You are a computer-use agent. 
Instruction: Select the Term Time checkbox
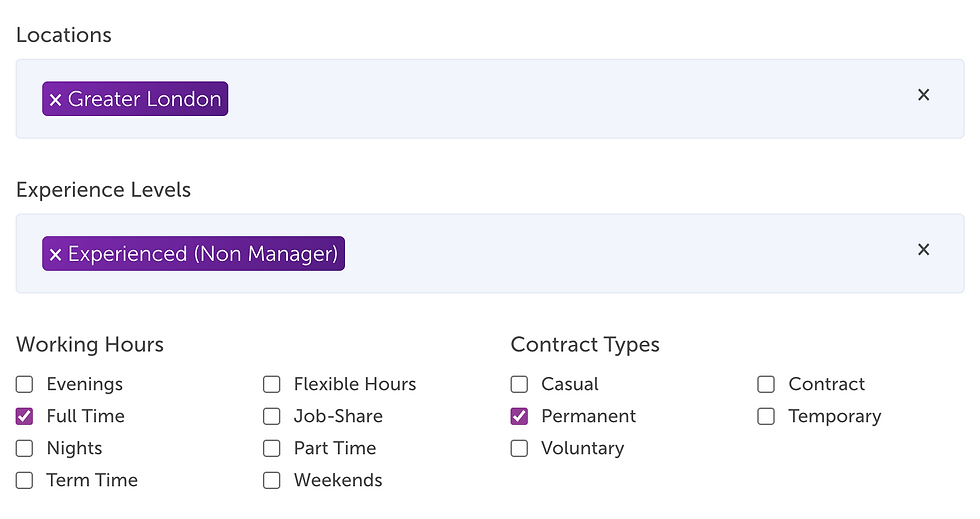point(24,480)
